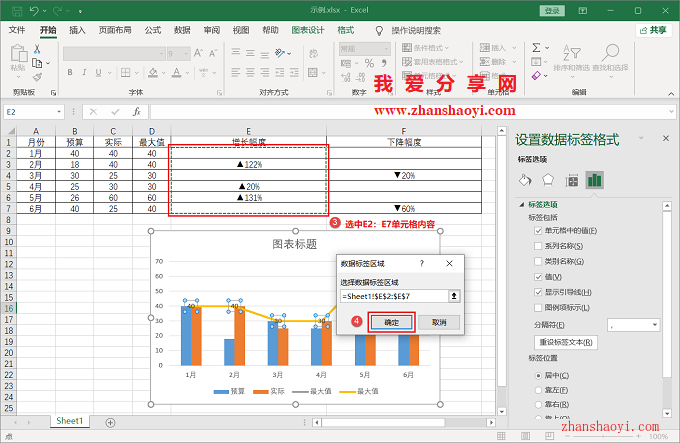Click the fill color bucket button

pos(153,72)
